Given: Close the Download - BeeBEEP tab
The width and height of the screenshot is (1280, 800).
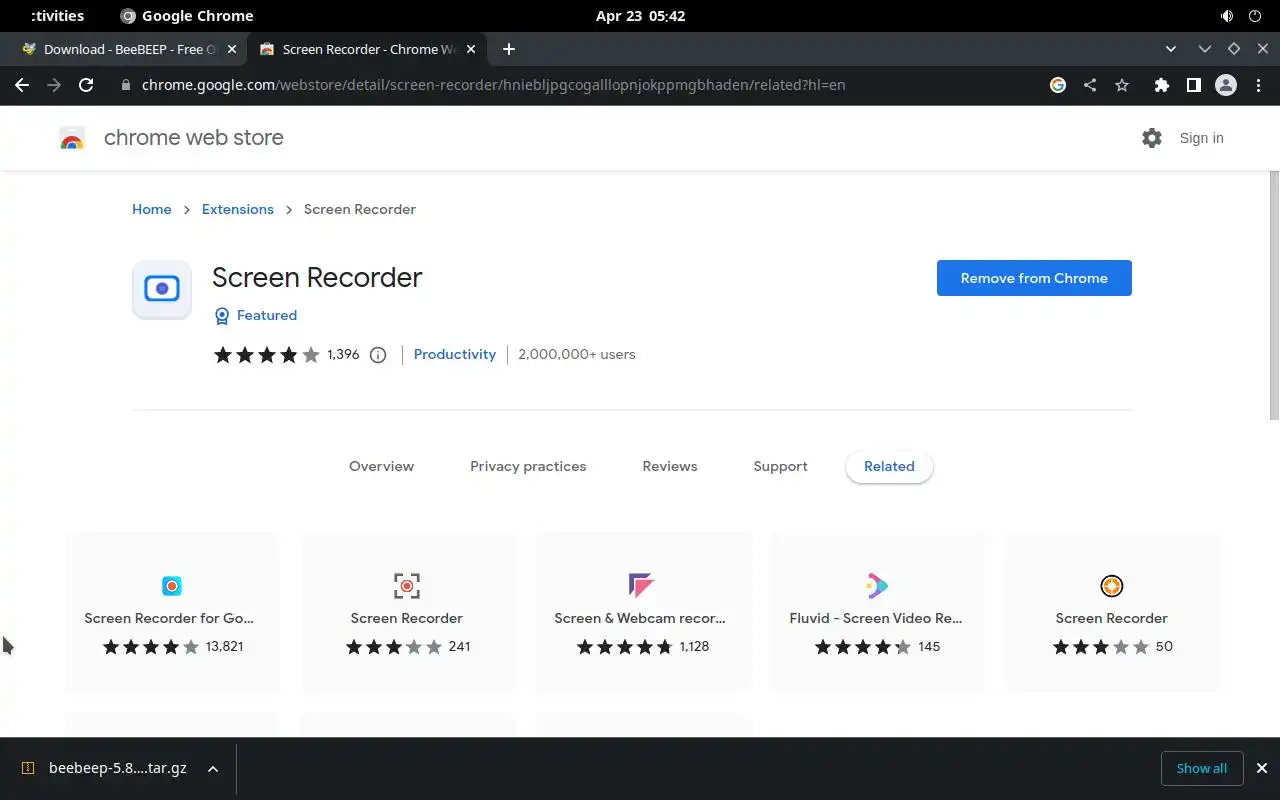Looking at the screenshot, I should click(x=232, y=49).
